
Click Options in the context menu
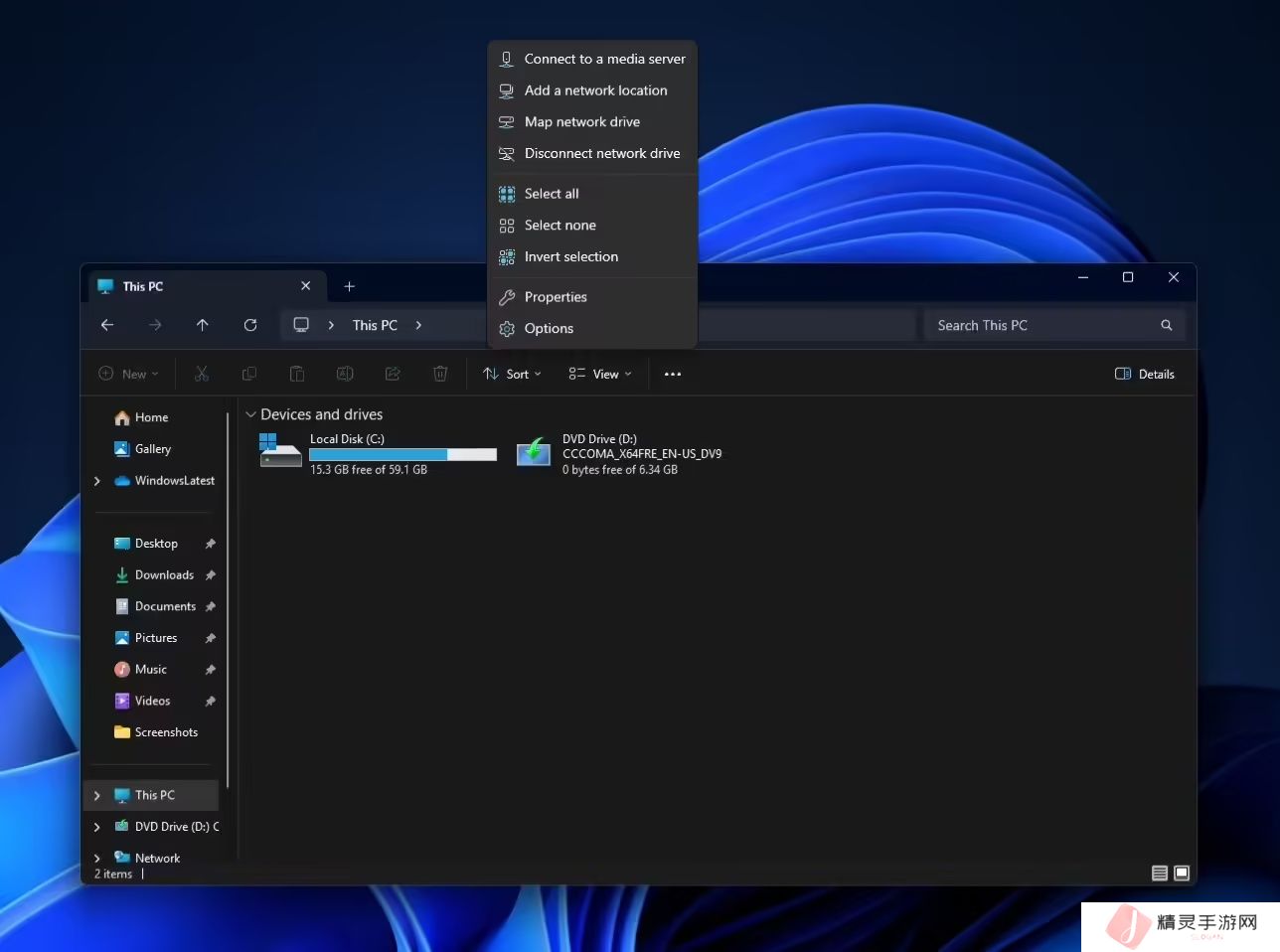click(x=549, y=329)
